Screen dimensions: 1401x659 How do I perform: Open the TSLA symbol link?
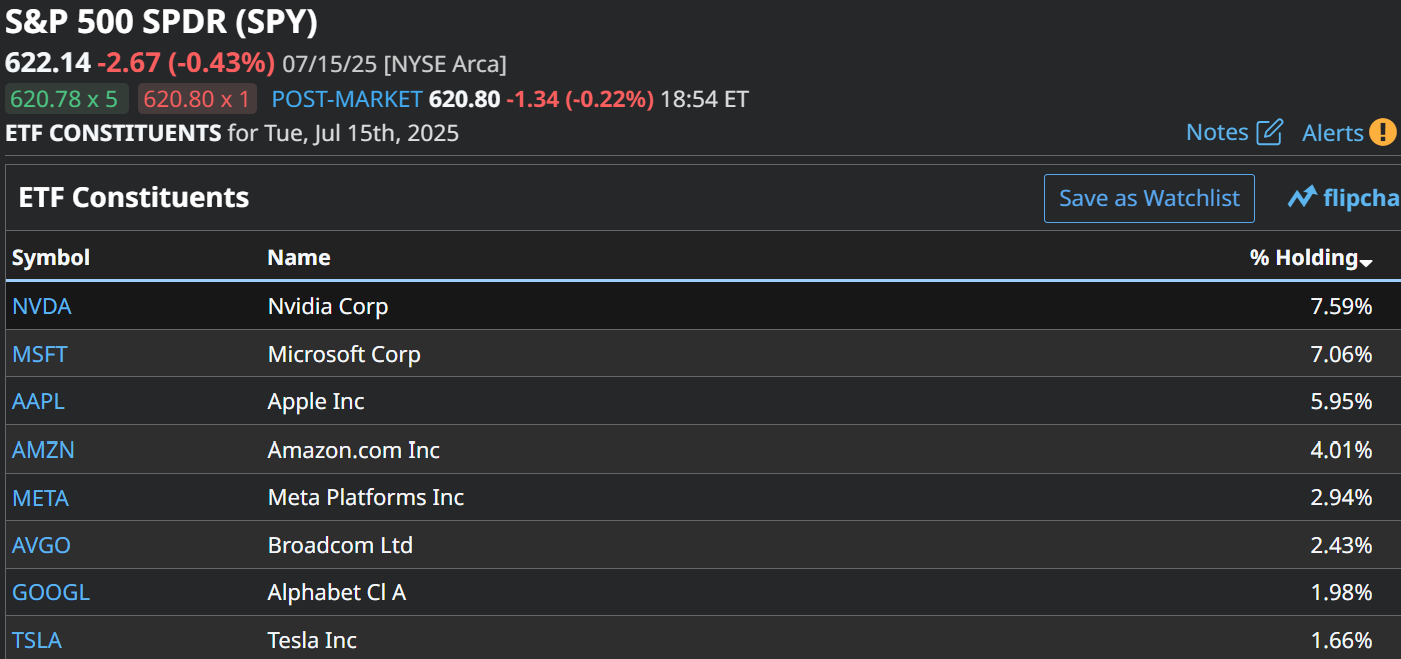click(37, 641)
